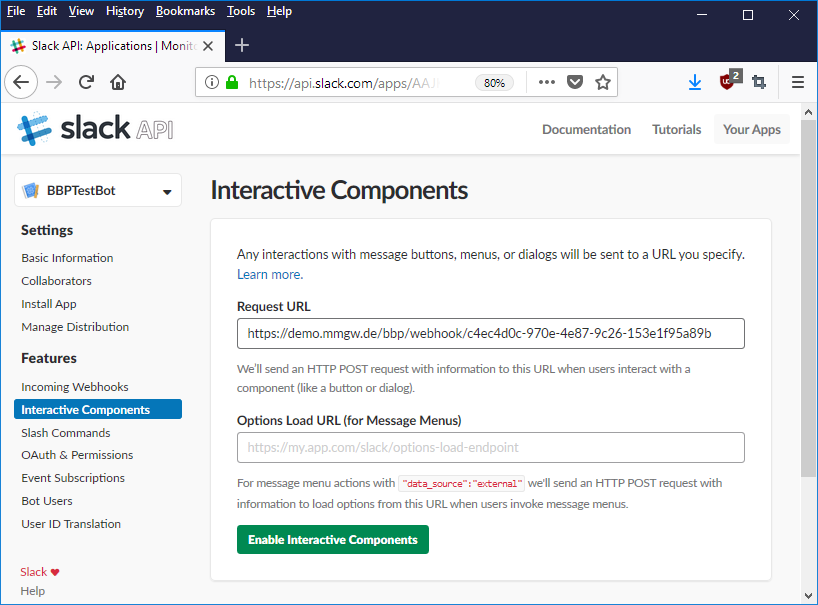
Task: Click the screenshot crop extension icon
Action: 759,82
